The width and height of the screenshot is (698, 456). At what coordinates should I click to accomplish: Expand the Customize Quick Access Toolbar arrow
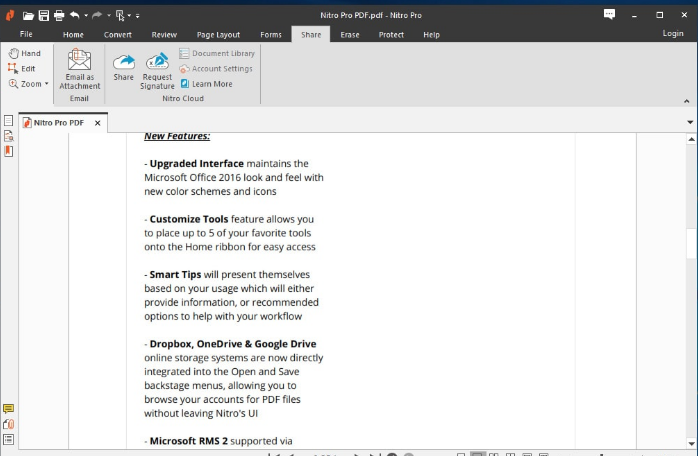138,16
